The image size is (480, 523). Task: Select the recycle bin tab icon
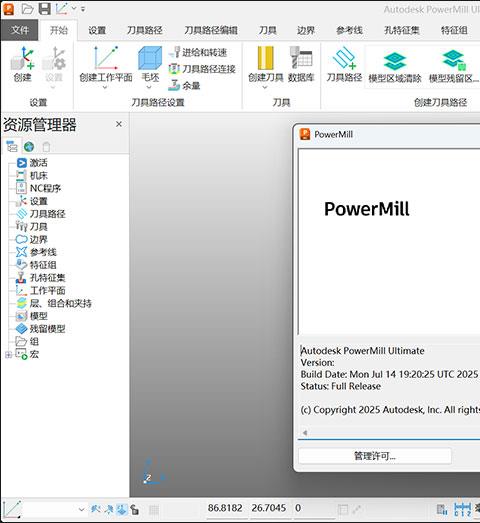point(46,146)
